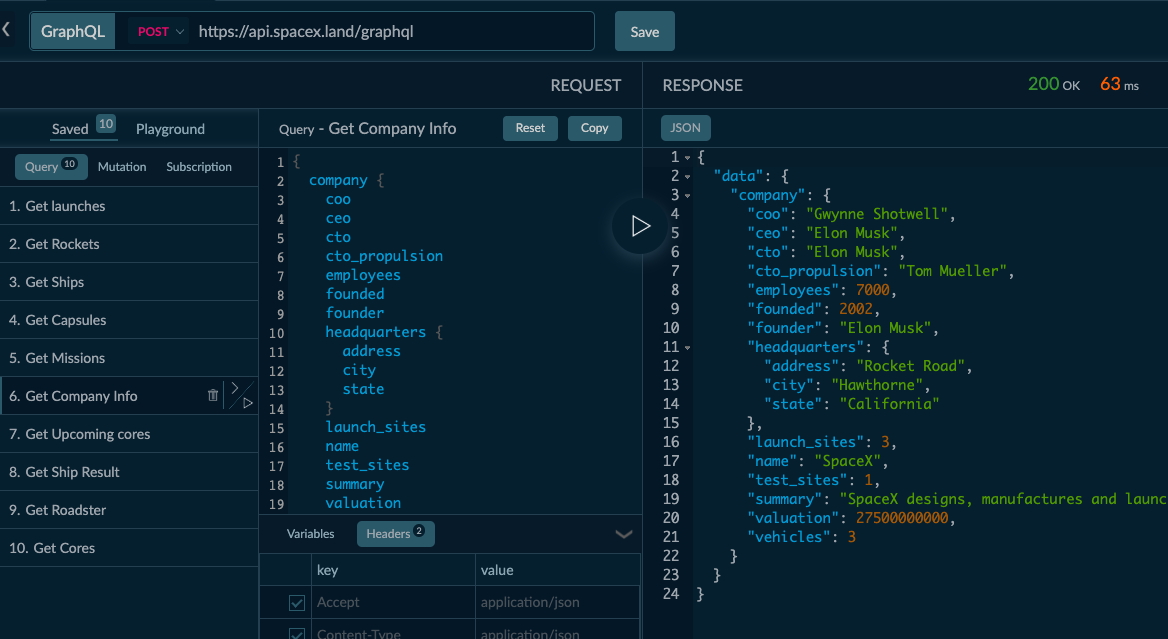The image size is (1168, 639).
Task: Click the Save button
Action: pos(644,31)
